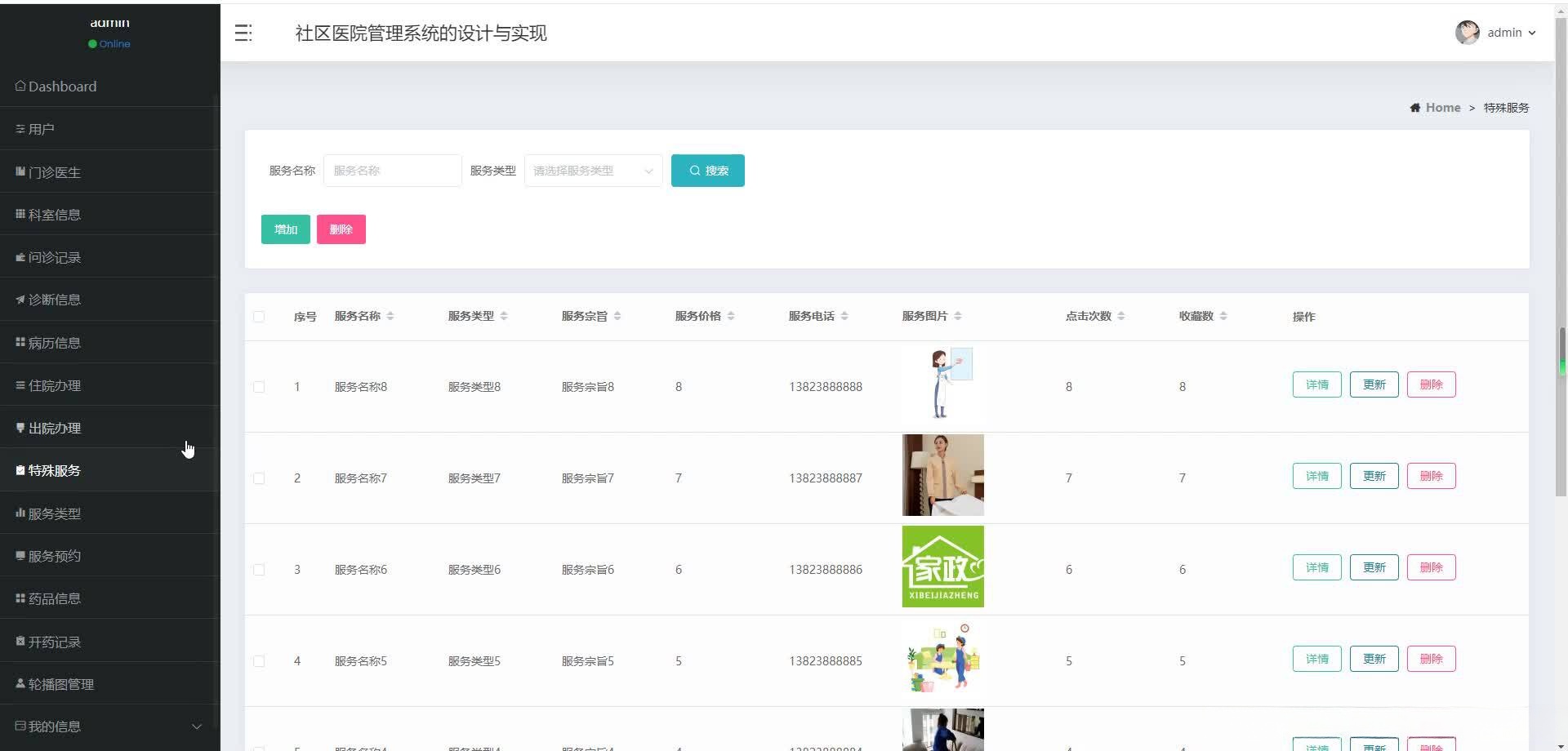Click the 搜索 search button
The image size is (1568, 751).
point(707,171)
